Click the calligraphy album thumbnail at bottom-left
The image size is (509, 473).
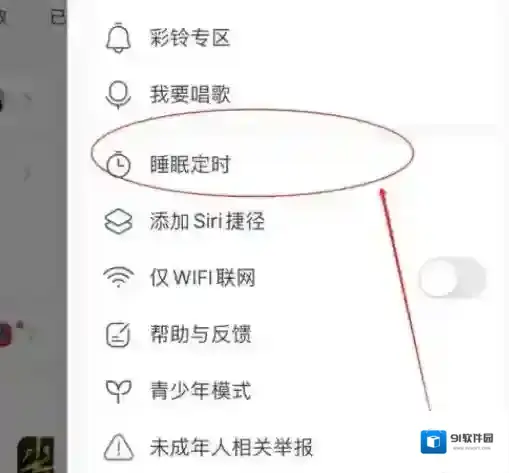[36, 455]
